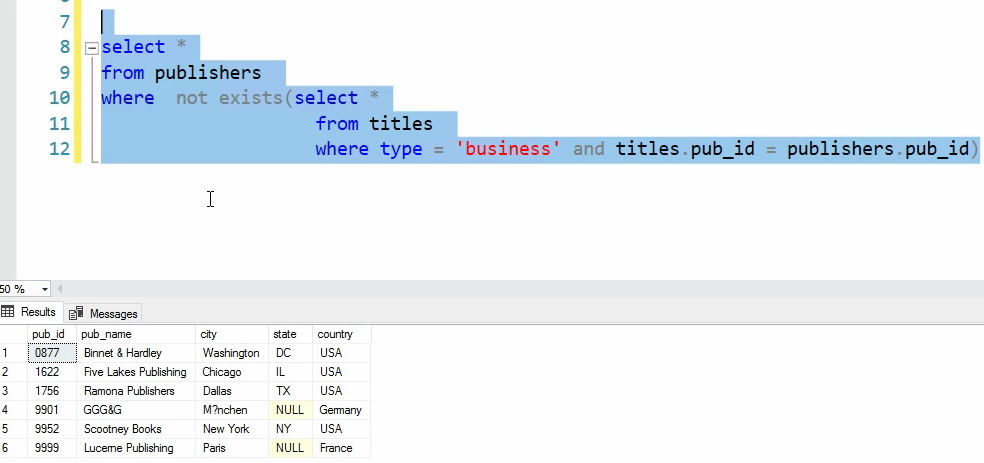Click the word publishers on line 9
984x463 pixels.
(208, 73)
